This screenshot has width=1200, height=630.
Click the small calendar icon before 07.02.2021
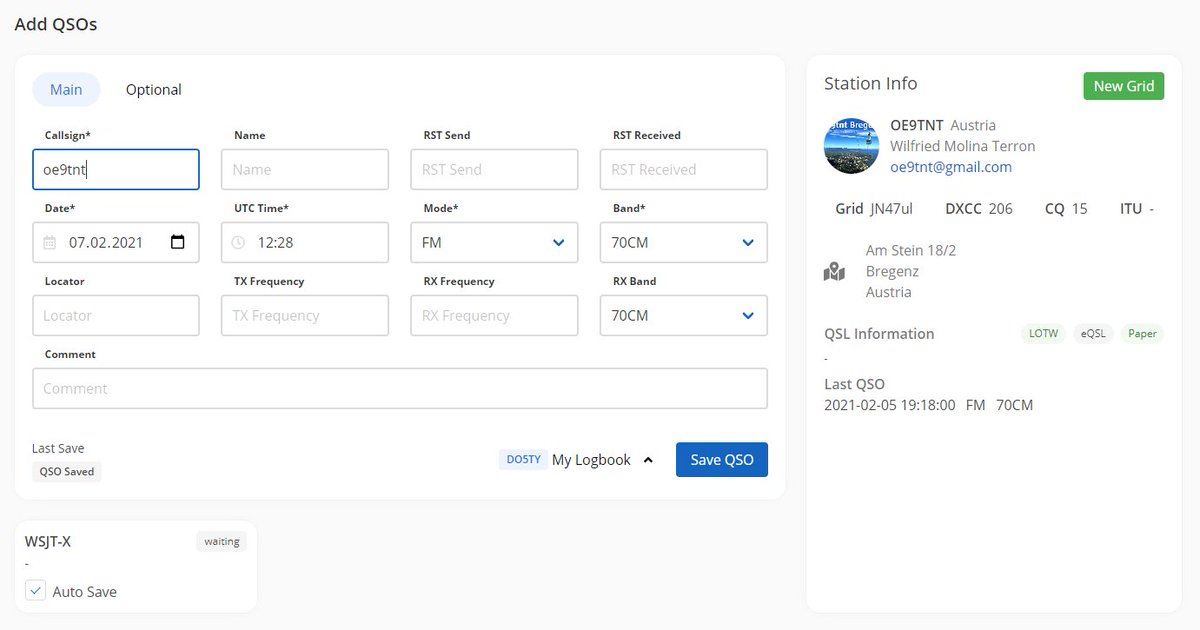pyautogui.click(x=50, y=242)
